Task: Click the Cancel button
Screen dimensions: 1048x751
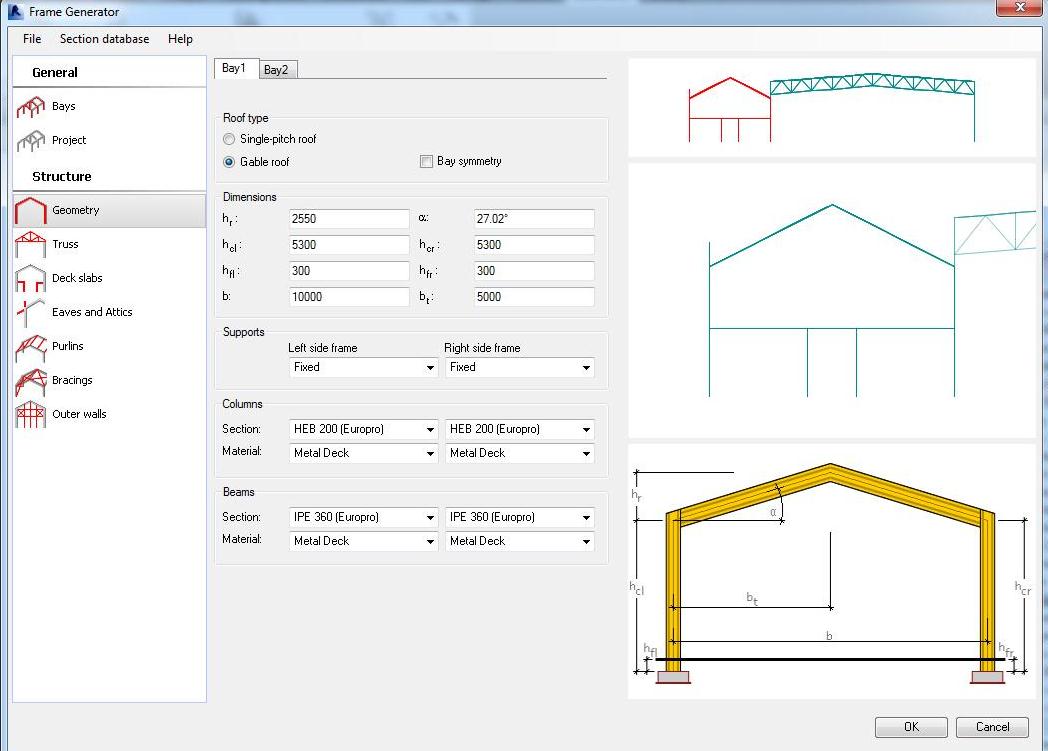Action: [x=992, y=727]
